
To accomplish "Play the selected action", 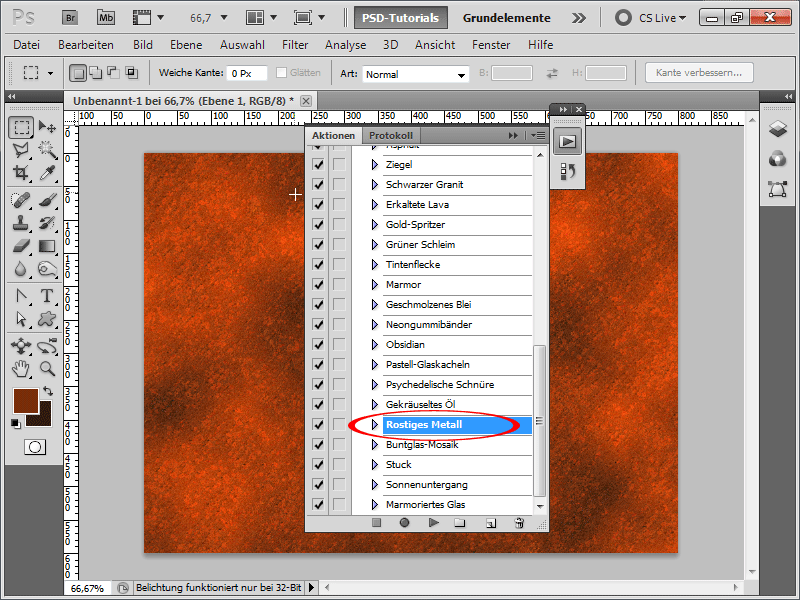I will (434, 522).
